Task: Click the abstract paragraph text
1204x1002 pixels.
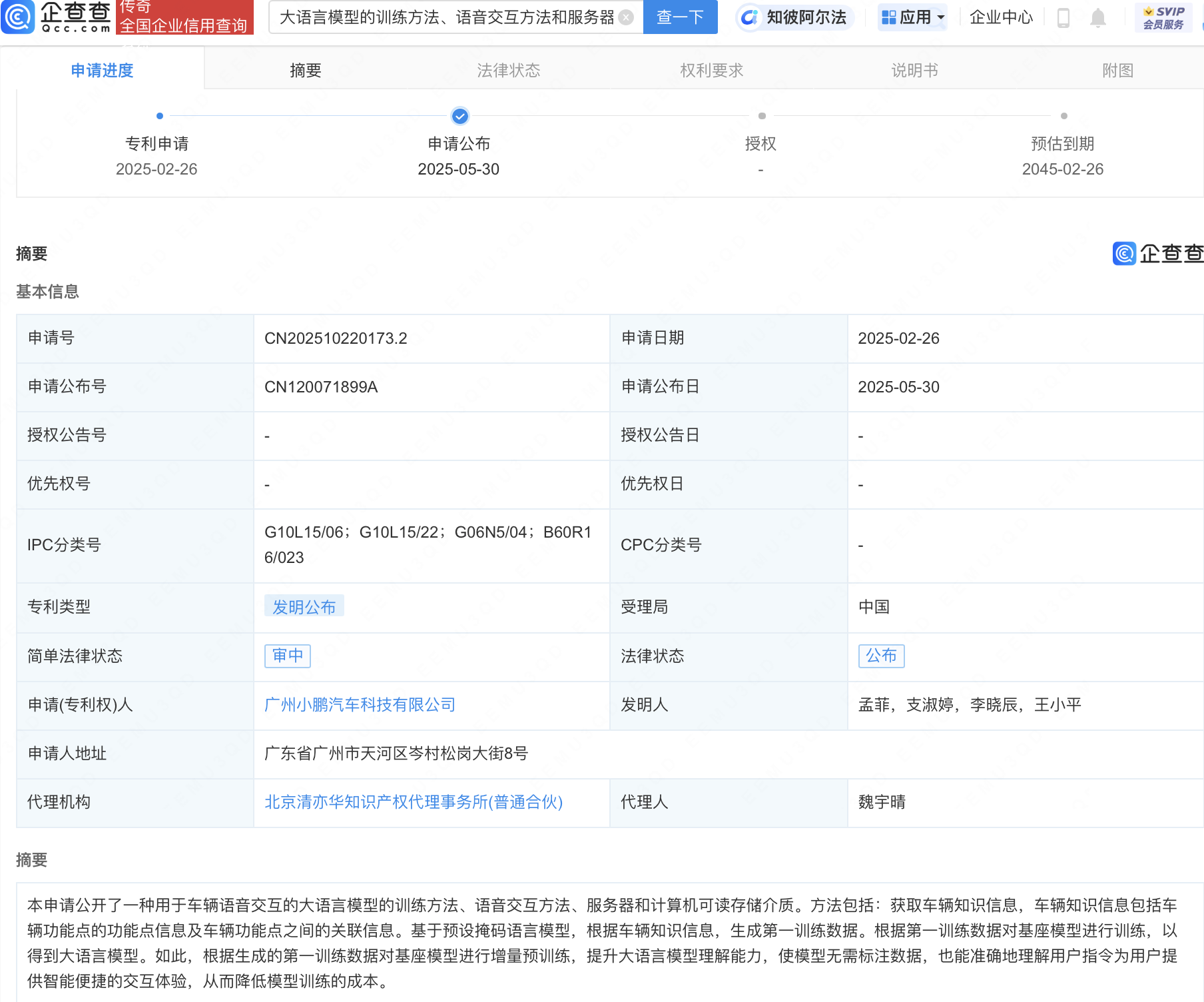Action: coord(602,943)
